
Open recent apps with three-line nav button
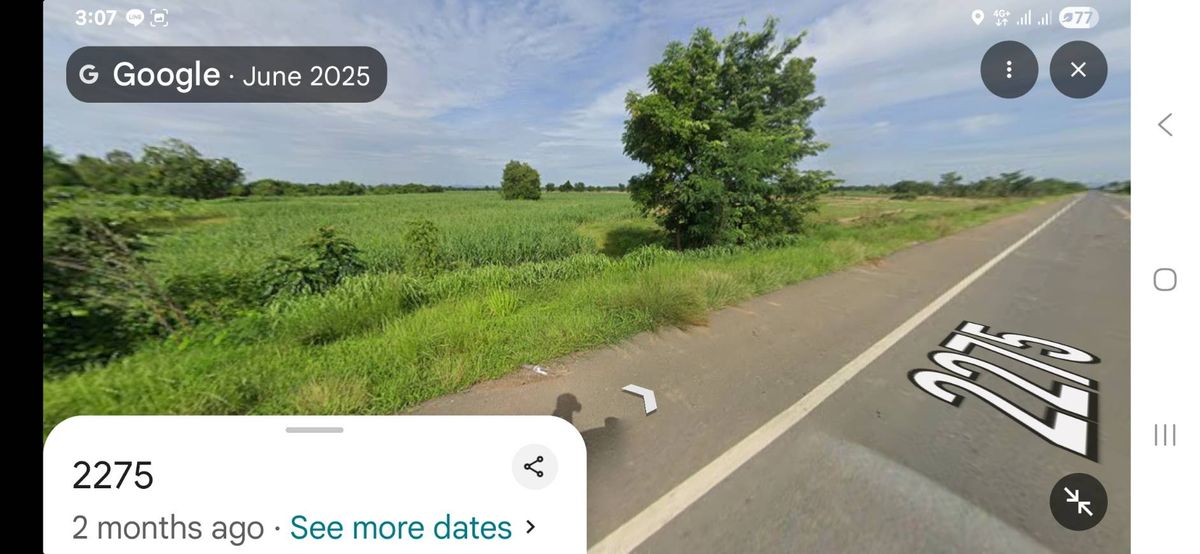1165,434
